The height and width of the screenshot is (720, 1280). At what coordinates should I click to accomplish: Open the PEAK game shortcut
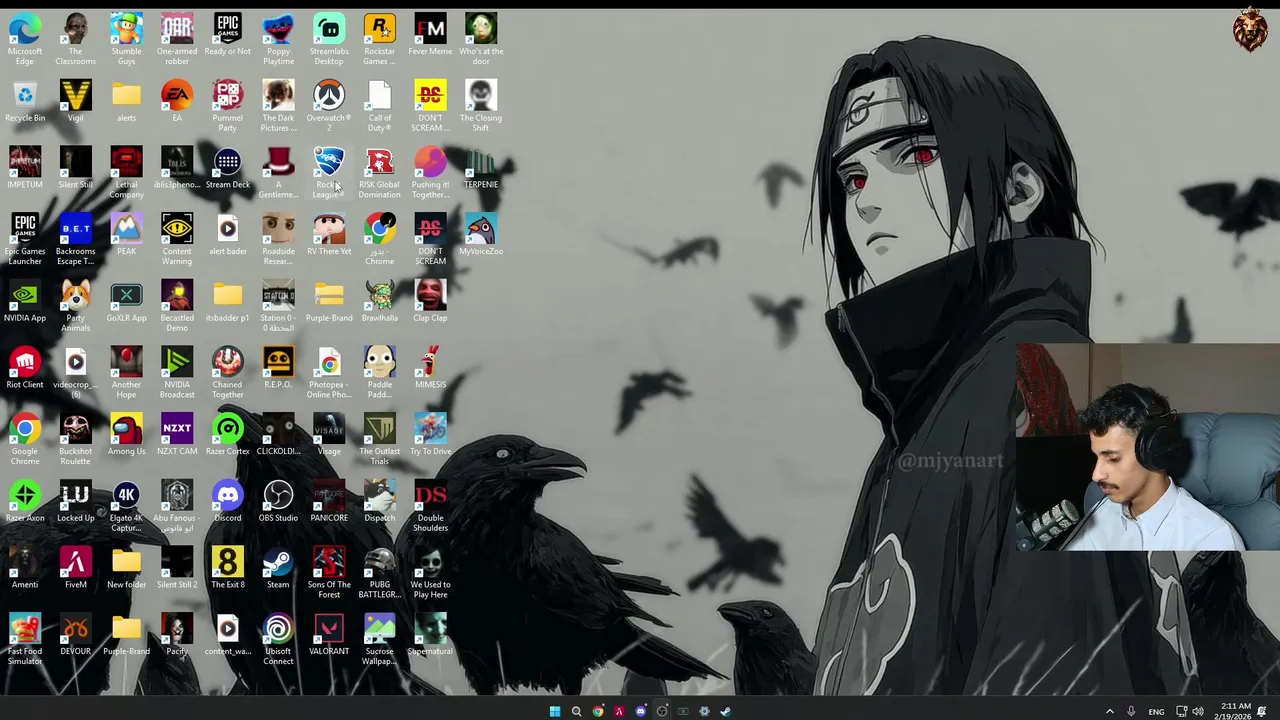(x=126, y=235)
